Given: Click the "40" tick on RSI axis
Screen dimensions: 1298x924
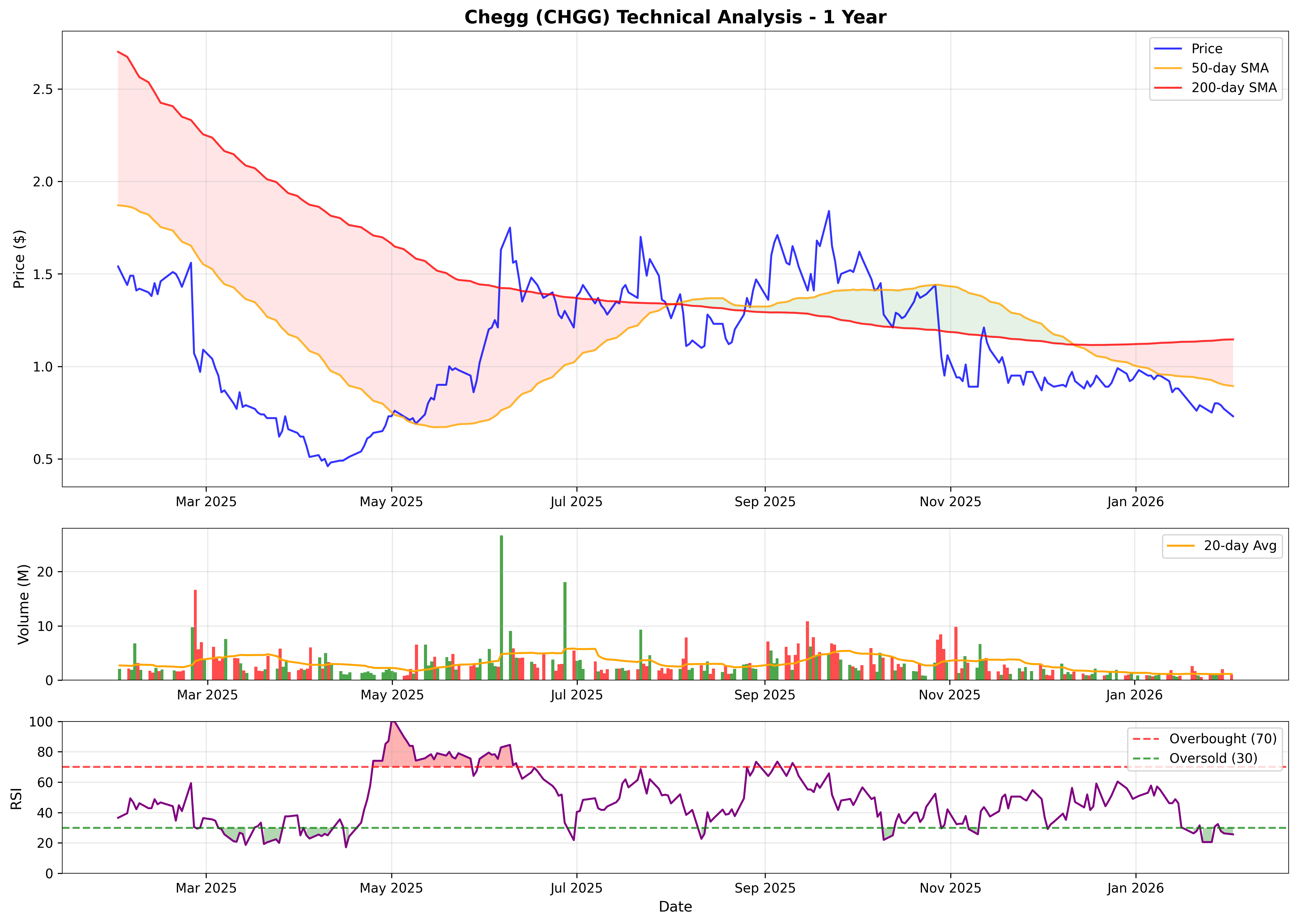Looking at the screenshot, I should (x=45, y=813).
